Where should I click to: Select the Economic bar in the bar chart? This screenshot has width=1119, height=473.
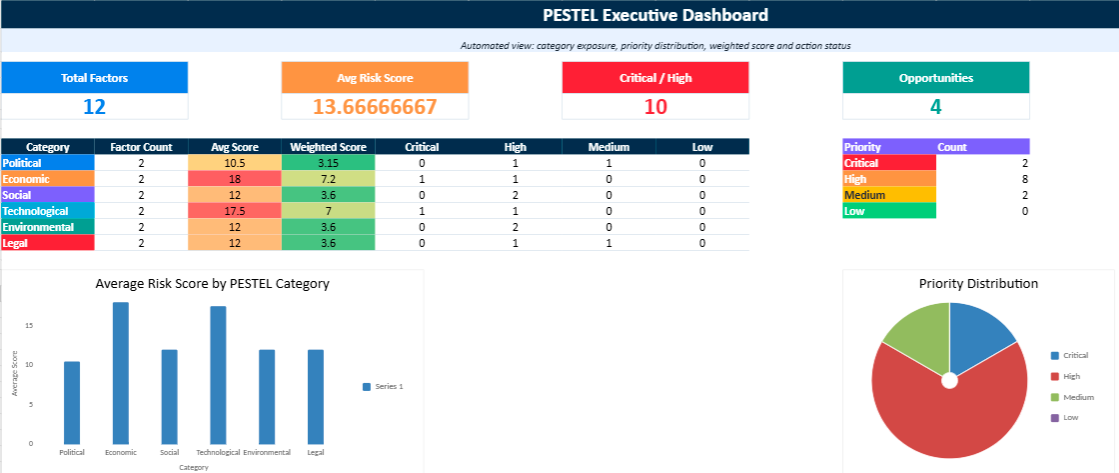tap(120, 373)
